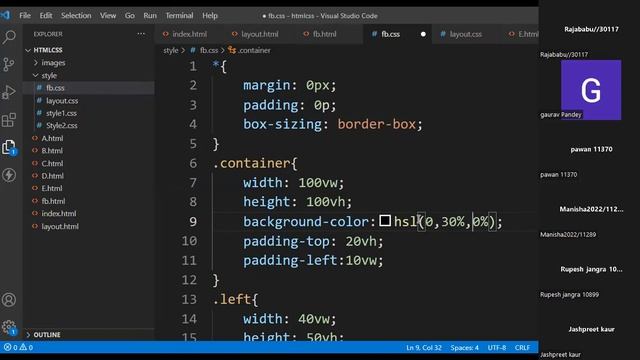
Task: Click the border-box value on line 4
Action: [376, 124]
